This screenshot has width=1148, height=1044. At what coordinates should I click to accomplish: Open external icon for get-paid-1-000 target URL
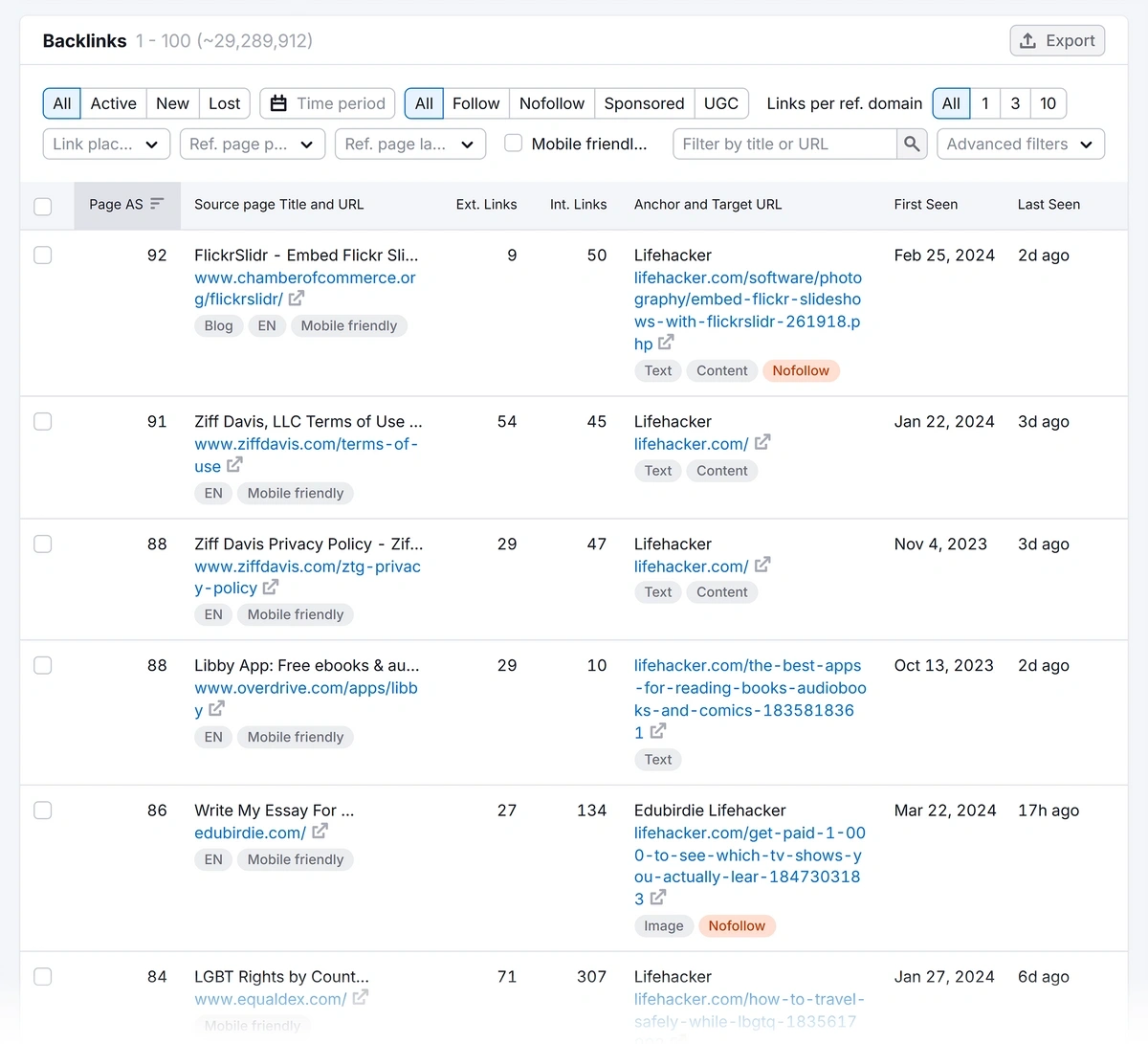(658, 898)
